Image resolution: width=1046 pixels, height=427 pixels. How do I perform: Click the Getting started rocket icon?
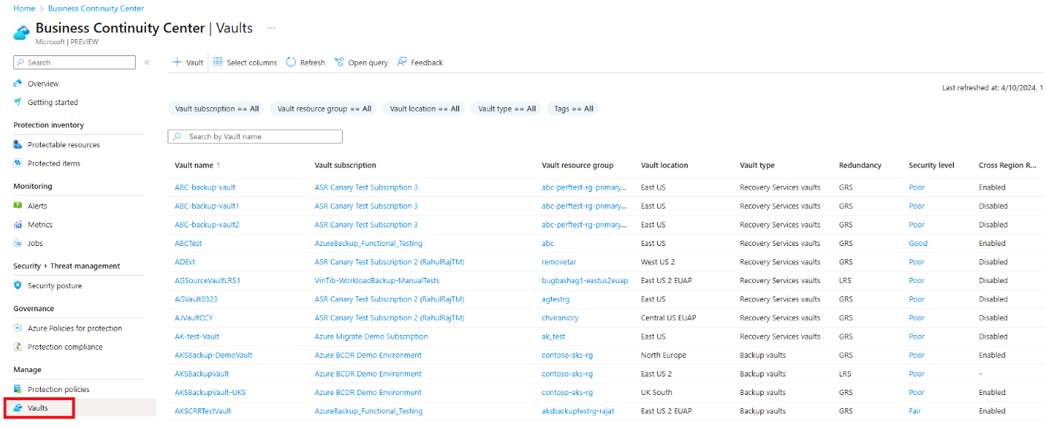18,102
